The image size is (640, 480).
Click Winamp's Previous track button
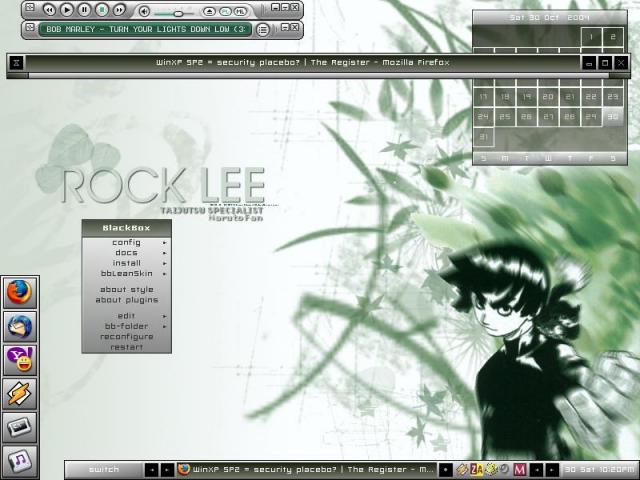pos(49,10)
